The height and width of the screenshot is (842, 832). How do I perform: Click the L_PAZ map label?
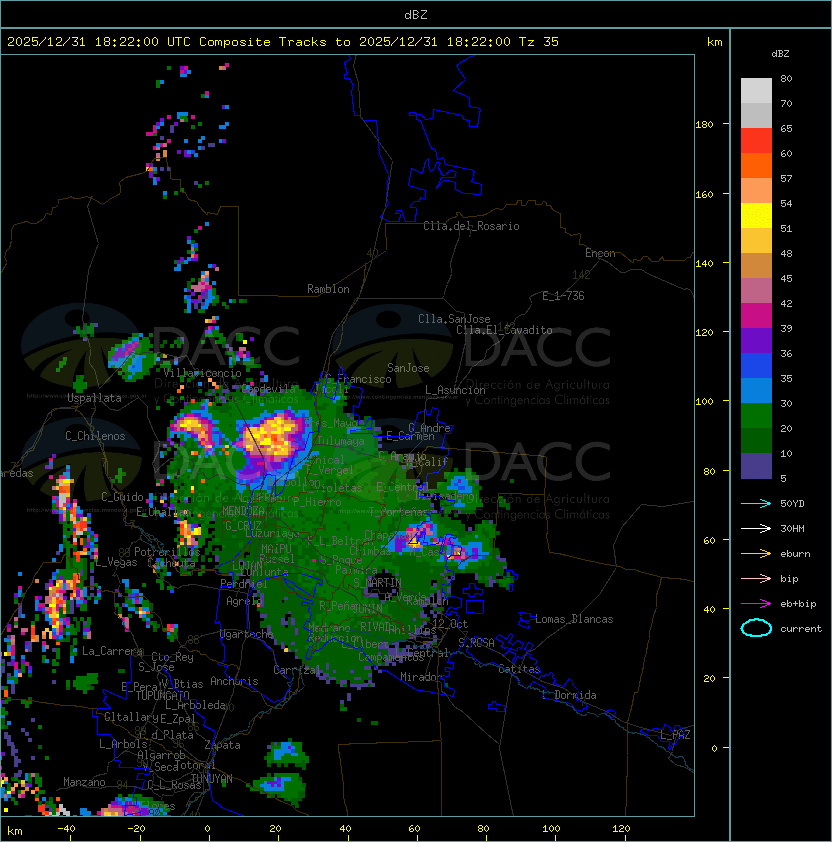(x=675, y=735)
